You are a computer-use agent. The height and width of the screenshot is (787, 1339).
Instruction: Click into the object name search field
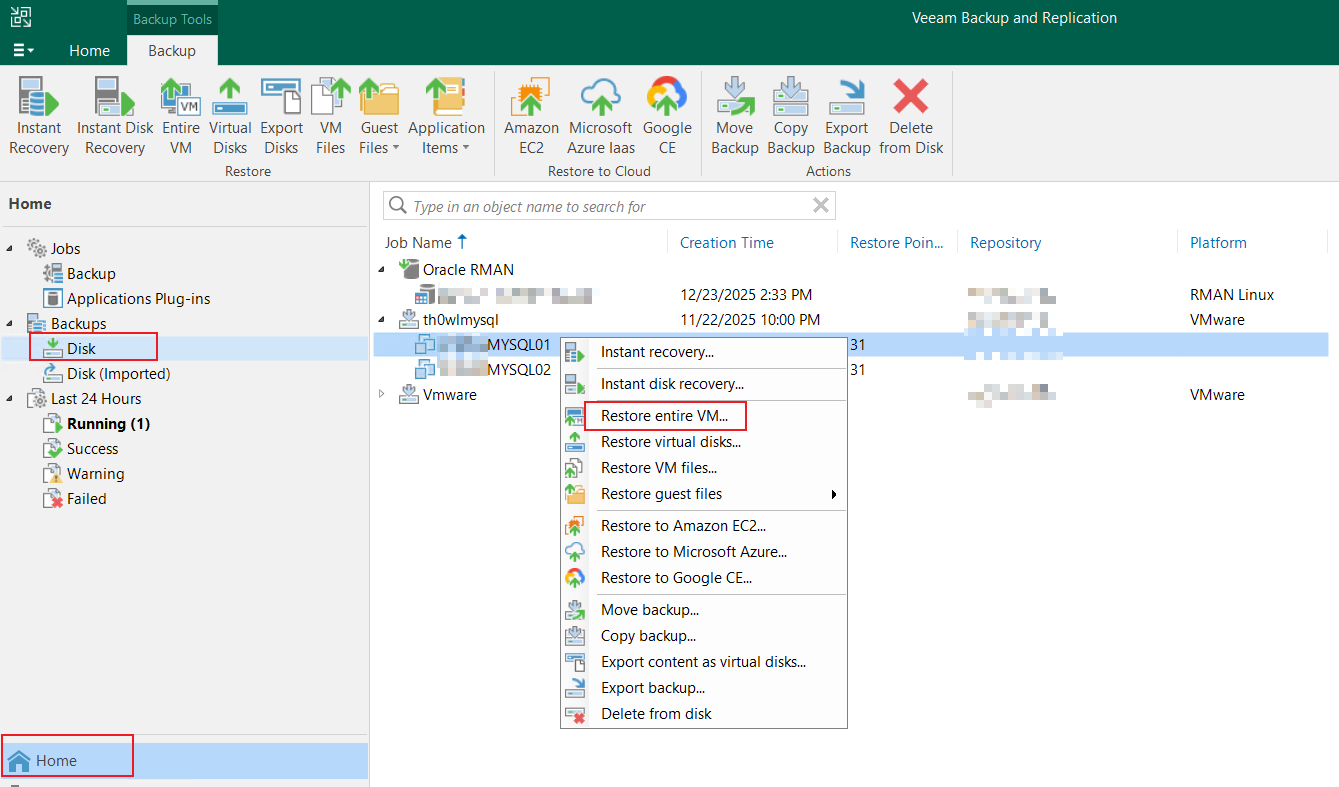(x=608, y=206)
